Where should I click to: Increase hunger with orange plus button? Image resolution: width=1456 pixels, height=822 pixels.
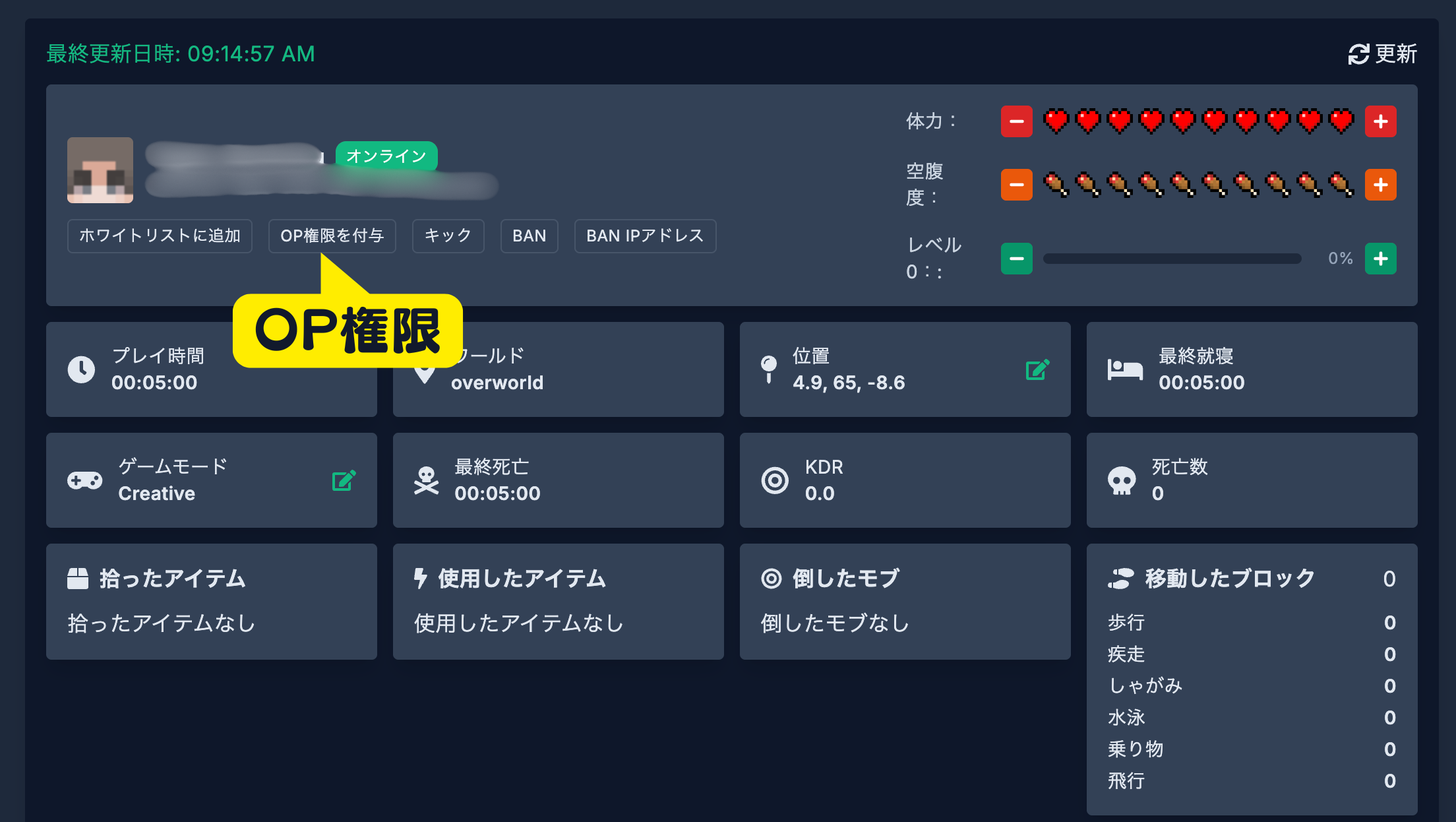click(x=1380, y=185)
